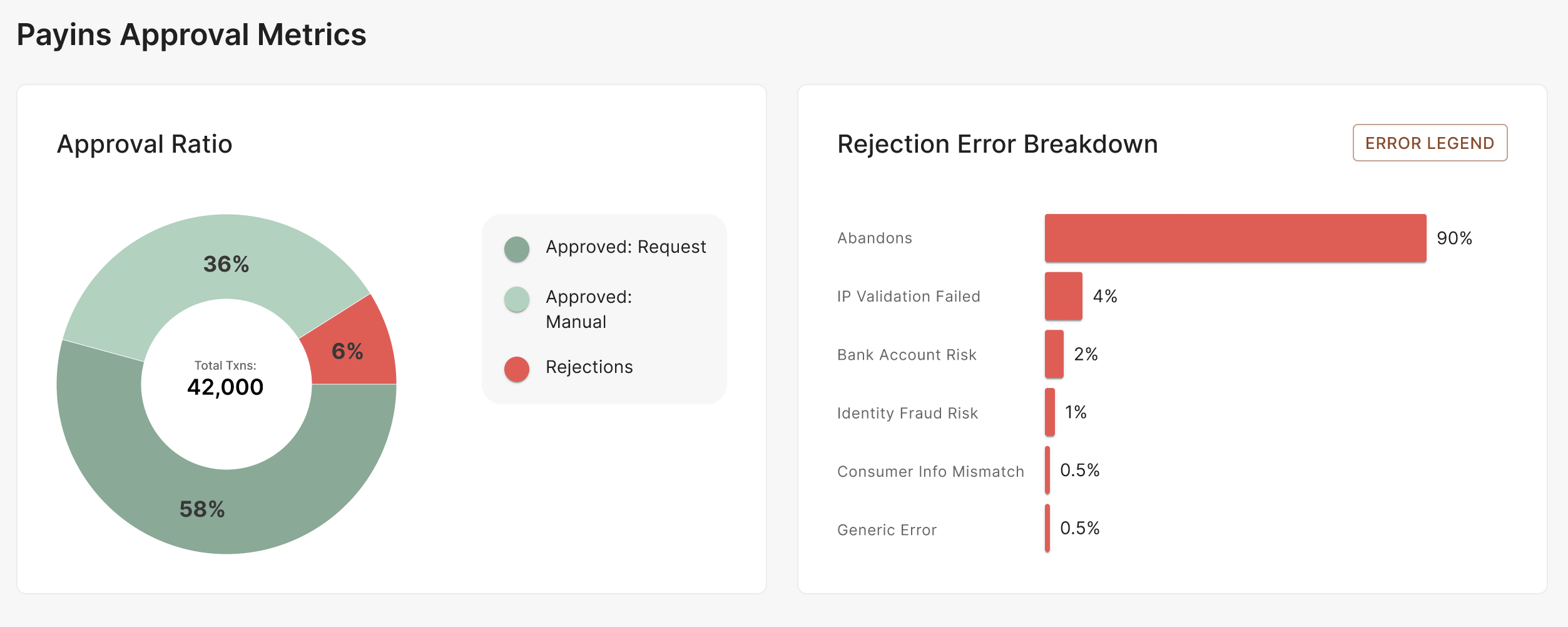The image size is (1568, 627).
Task: Click the red 6% pie segment
Action: click(348, 352)
